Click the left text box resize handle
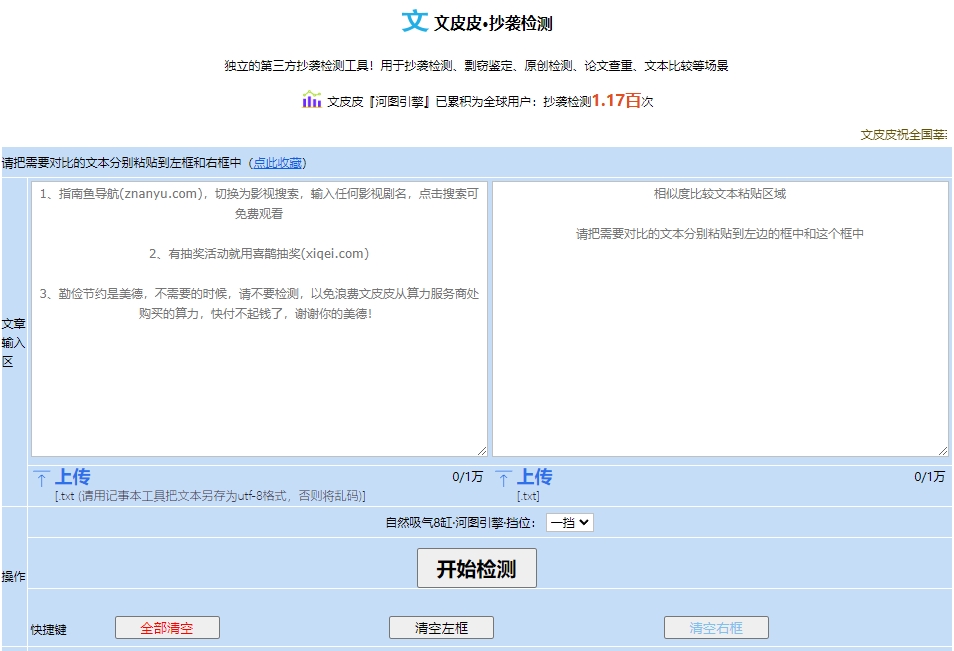Screen dimensions: 954x651 pyautogui.click(x=481, y=451)
